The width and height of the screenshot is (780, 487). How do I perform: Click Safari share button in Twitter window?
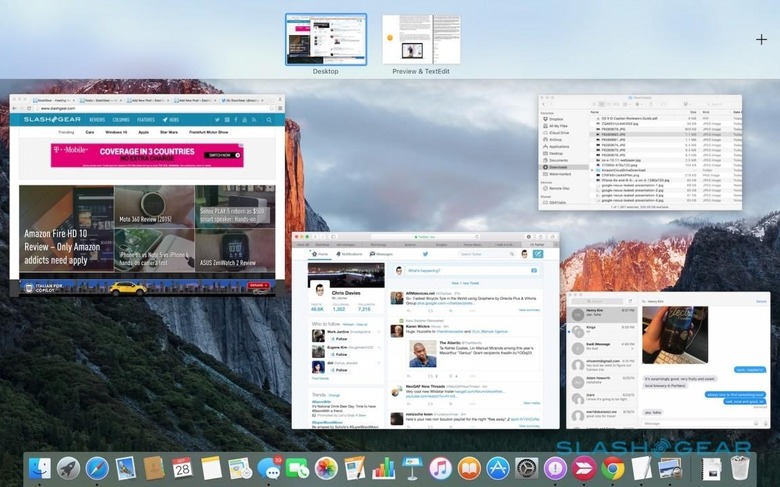(540, 237)
